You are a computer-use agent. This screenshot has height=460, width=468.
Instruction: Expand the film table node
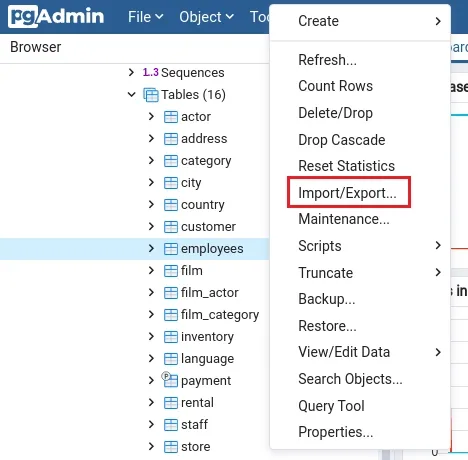click(151, 270)
